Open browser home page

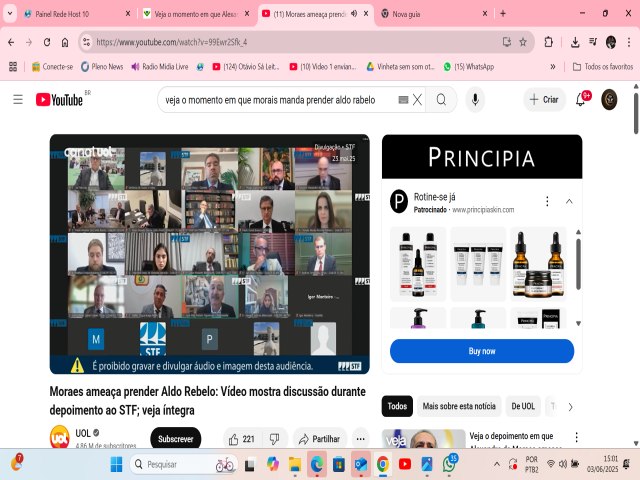65,42
